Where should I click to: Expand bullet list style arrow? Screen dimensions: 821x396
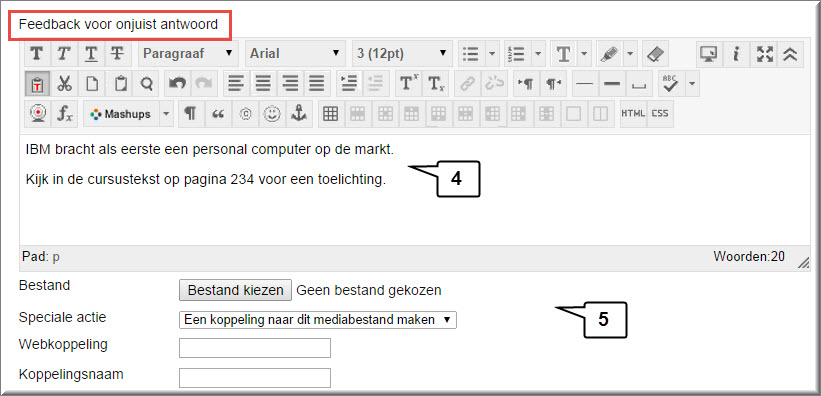pyautogui.click(x=492, y=53)
